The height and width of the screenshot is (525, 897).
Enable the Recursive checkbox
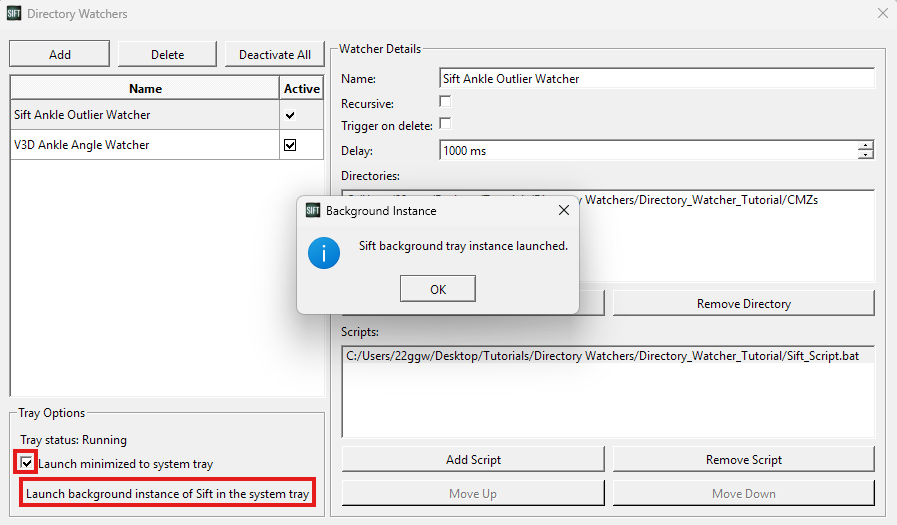point(445,102)
